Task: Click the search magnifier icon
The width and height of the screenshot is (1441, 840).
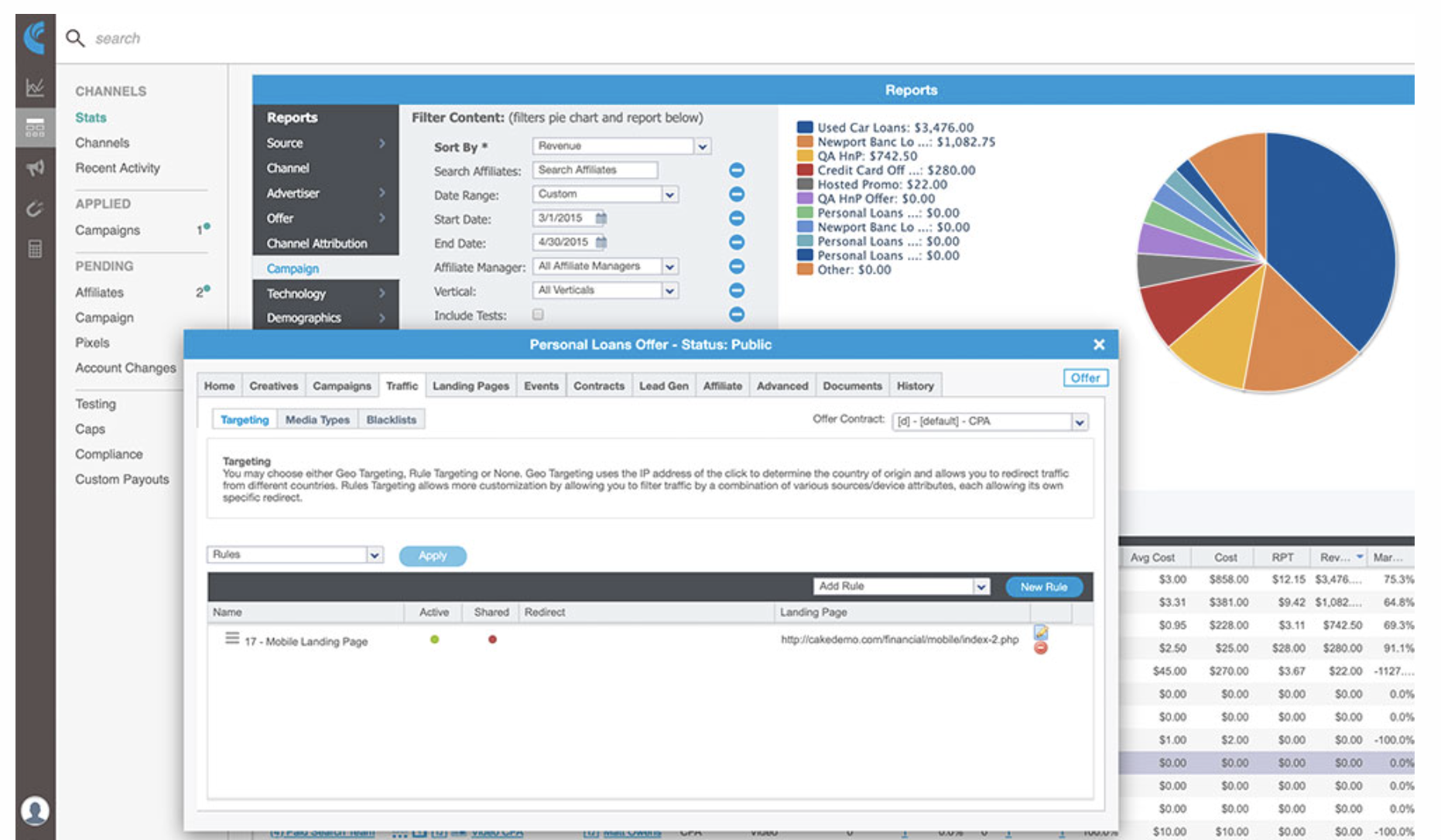Action: coord(74,38)
